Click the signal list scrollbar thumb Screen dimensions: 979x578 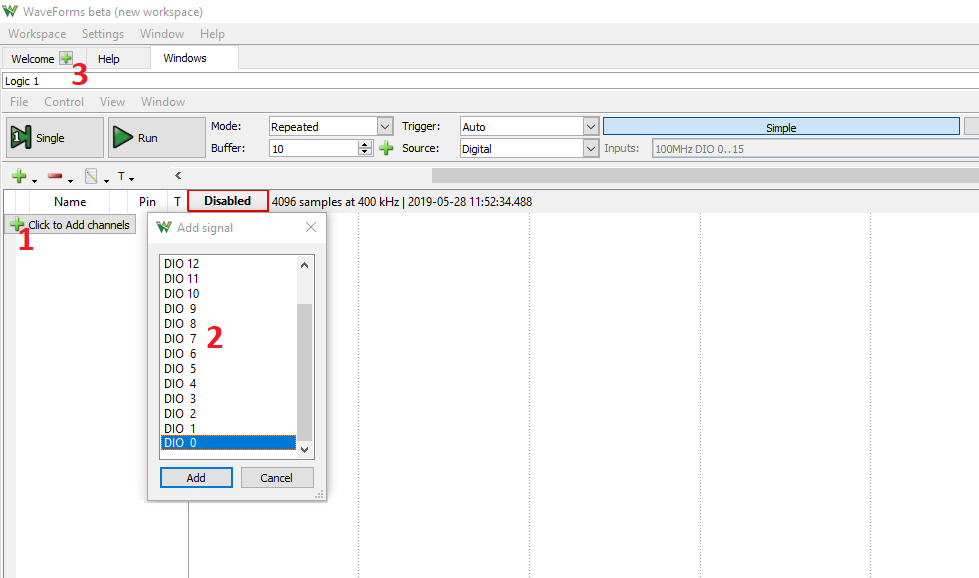pyautogui.click(x=304, y=372)
